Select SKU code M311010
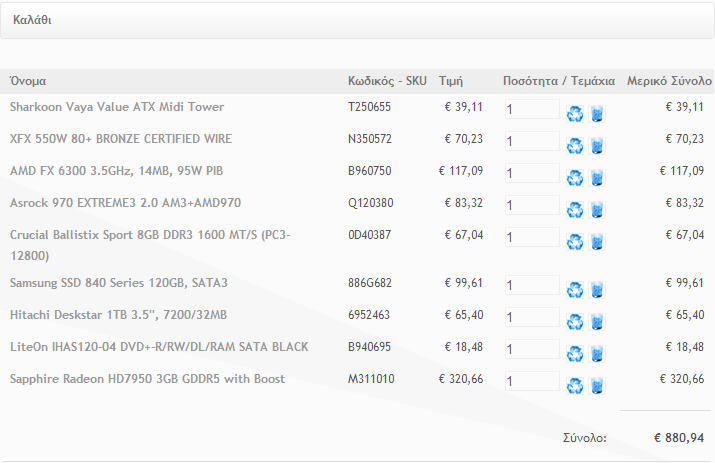 (x=371, y=379)
